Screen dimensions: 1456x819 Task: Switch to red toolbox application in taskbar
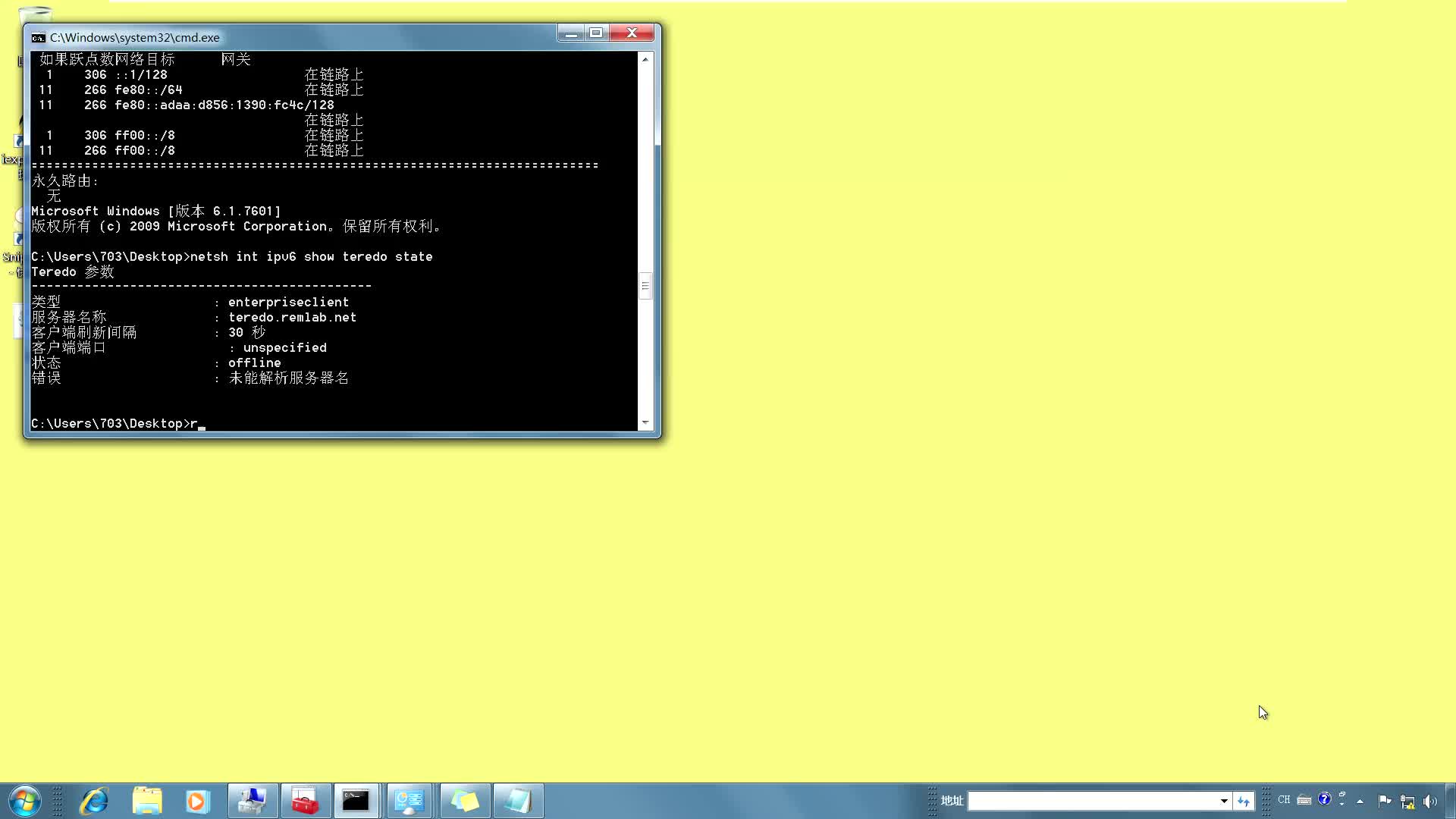[x=306, y=801]
